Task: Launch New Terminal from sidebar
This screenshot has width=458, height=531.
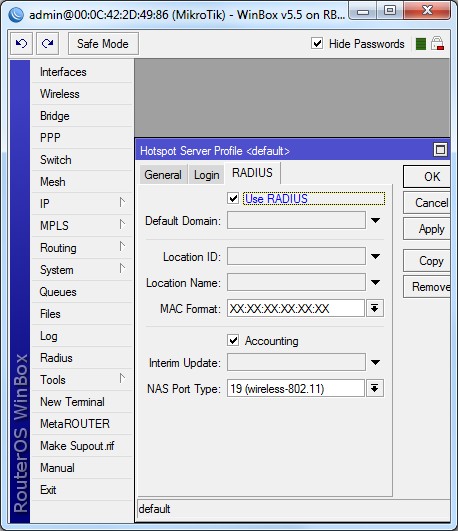Action: coord(82,402)
